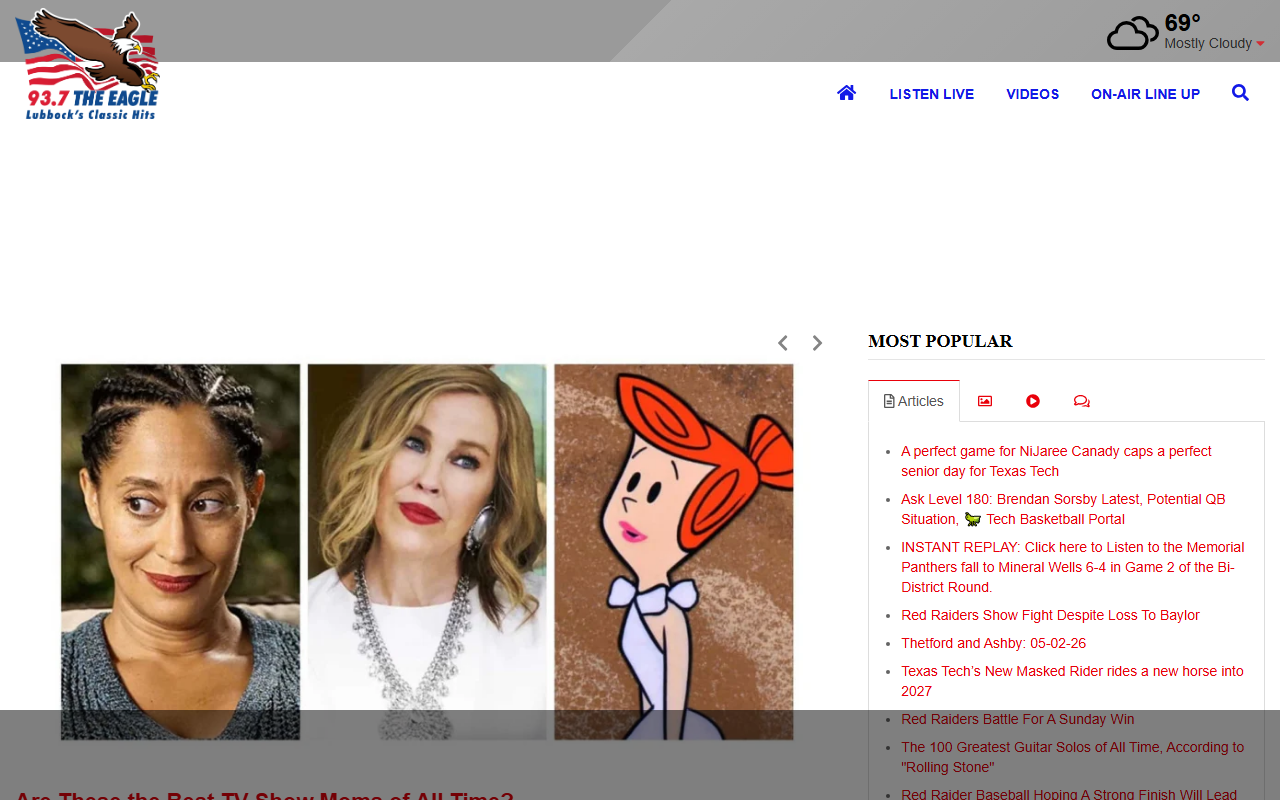Click the TV show moms slideshow image

pos(427,552)
